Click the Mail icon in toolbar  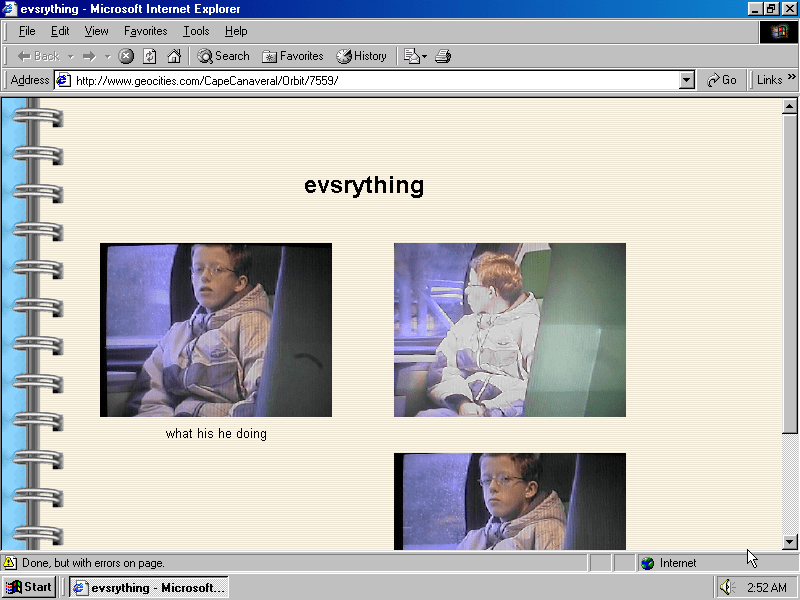point(412,56)
